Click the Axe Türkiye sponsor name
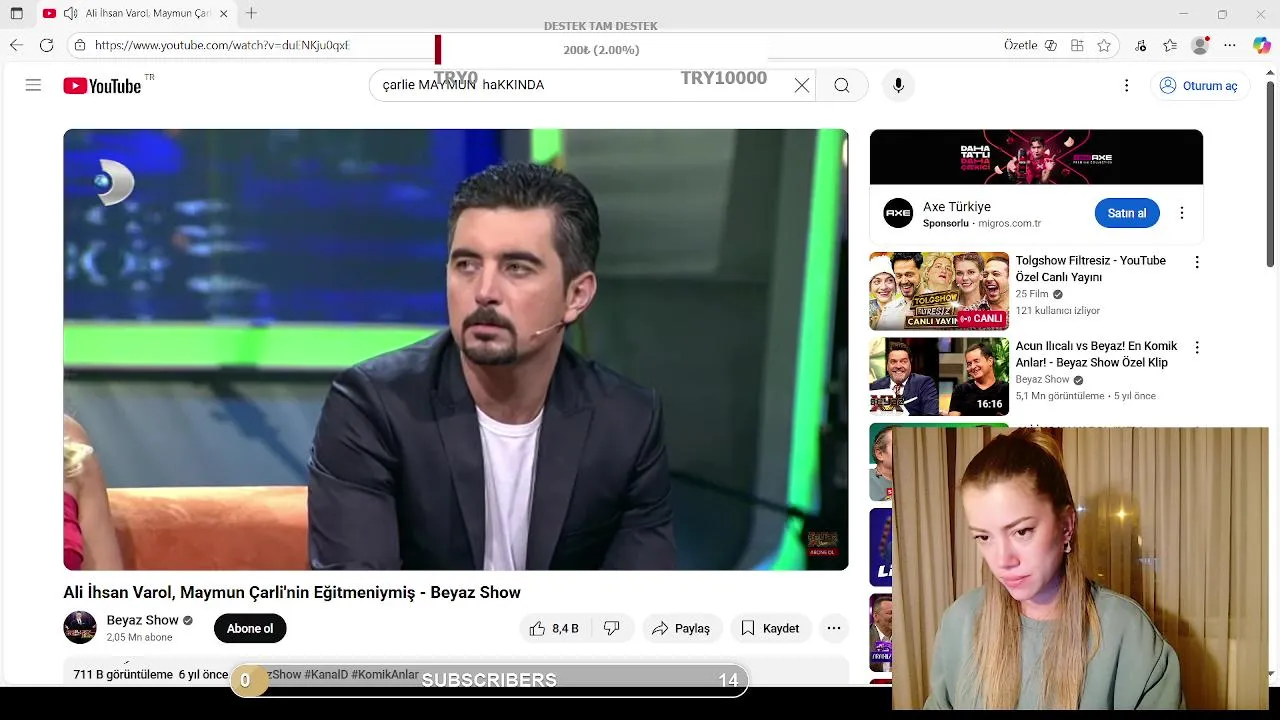The image size is (1280, 720). coord(957,207)
